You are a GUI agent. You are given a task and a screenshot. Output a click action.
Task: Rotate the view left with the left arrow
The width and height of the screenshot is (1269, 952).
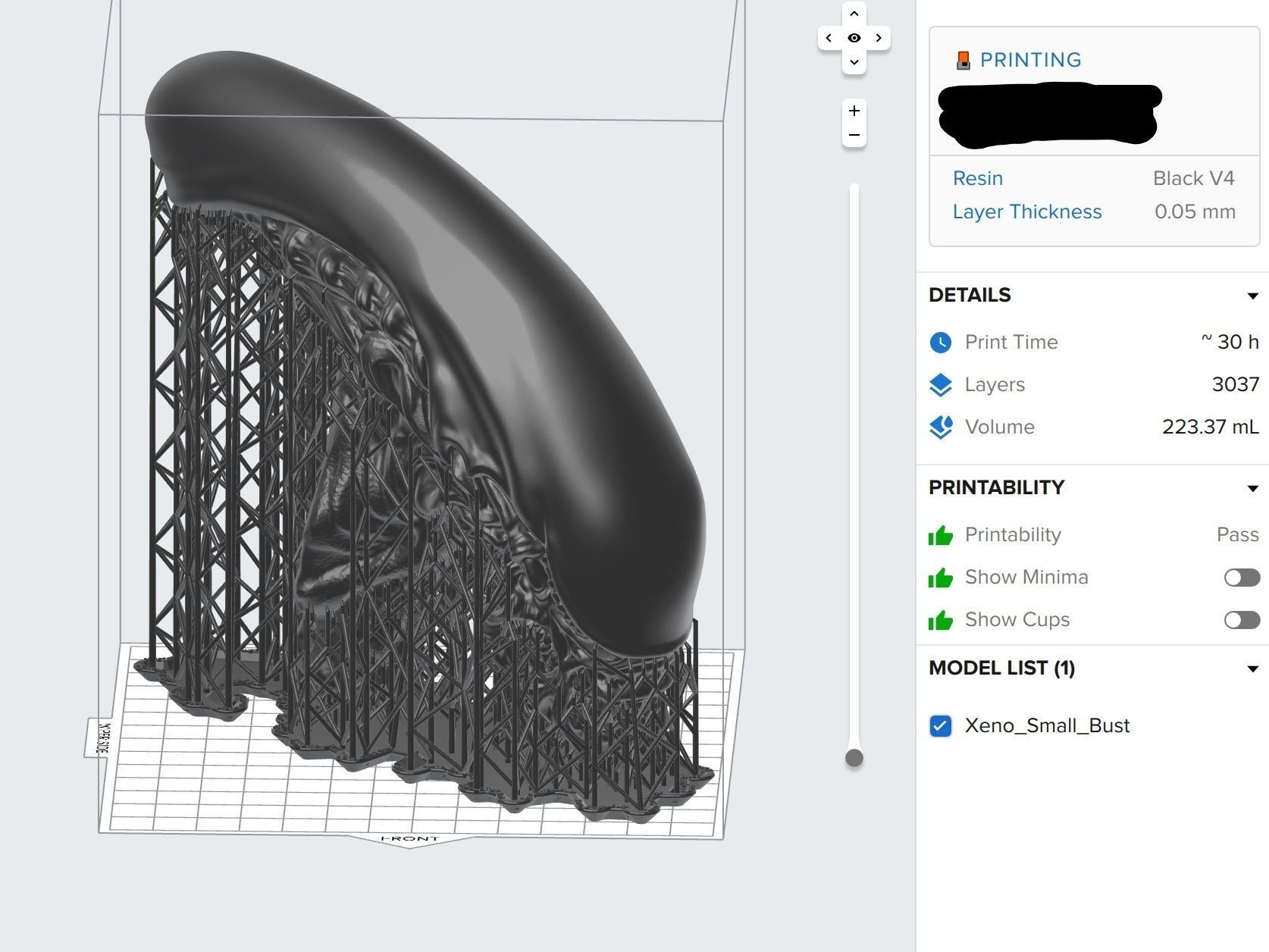pos(829,38)
